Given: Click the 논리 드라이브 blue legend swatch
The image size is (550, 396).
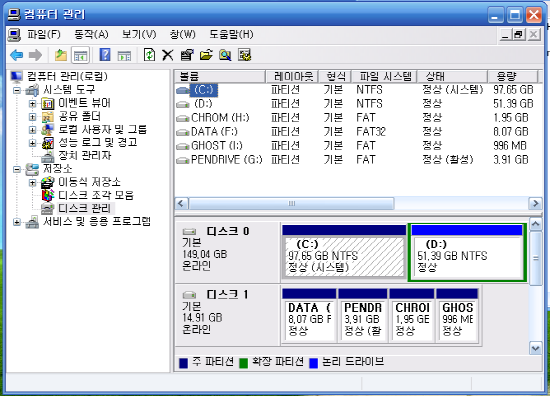Looking at the screenshot, I should coord(314,363).
